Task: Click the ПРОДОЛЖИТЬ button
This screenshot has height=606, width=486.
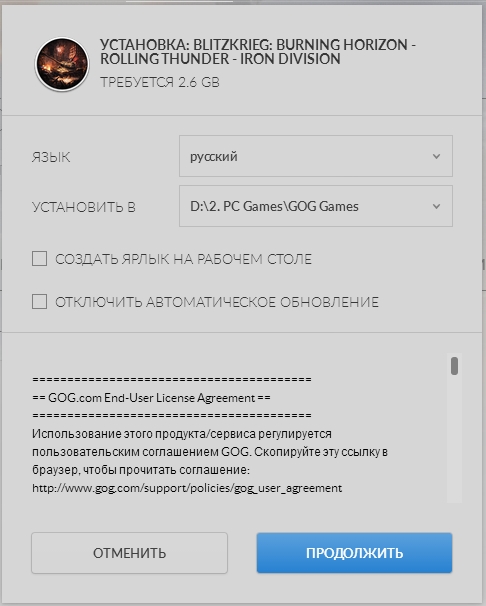Action: tap(354, 553)
